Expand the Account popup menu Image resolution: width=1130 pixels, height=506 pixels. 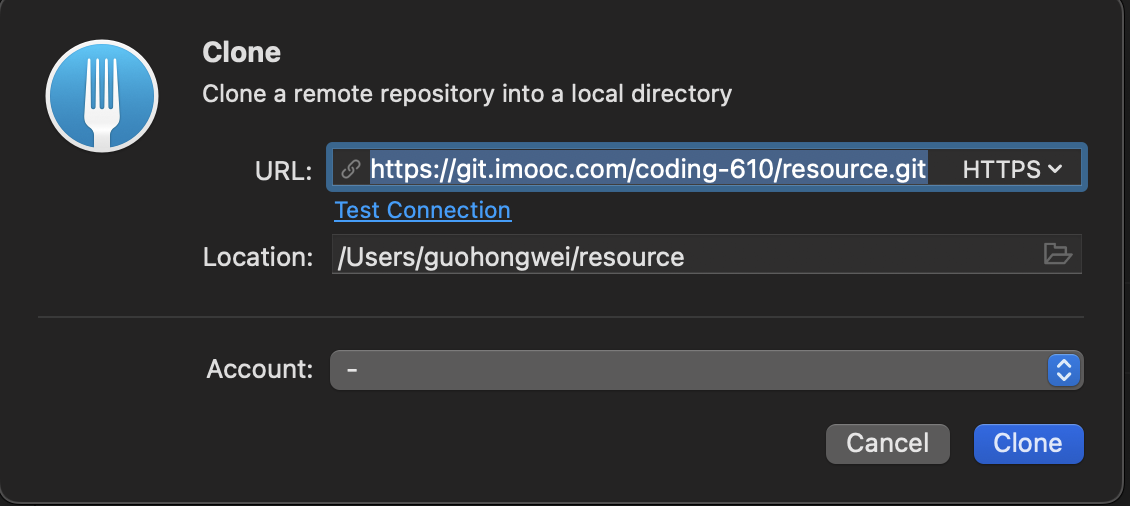pyautogui.click(x=706, y=370)
